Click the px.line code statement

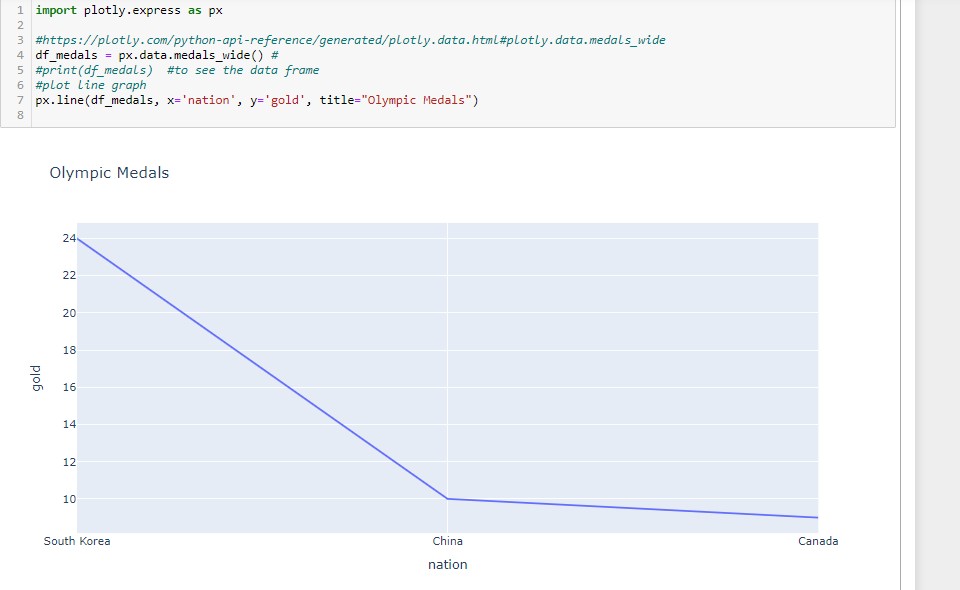[256, 100]
